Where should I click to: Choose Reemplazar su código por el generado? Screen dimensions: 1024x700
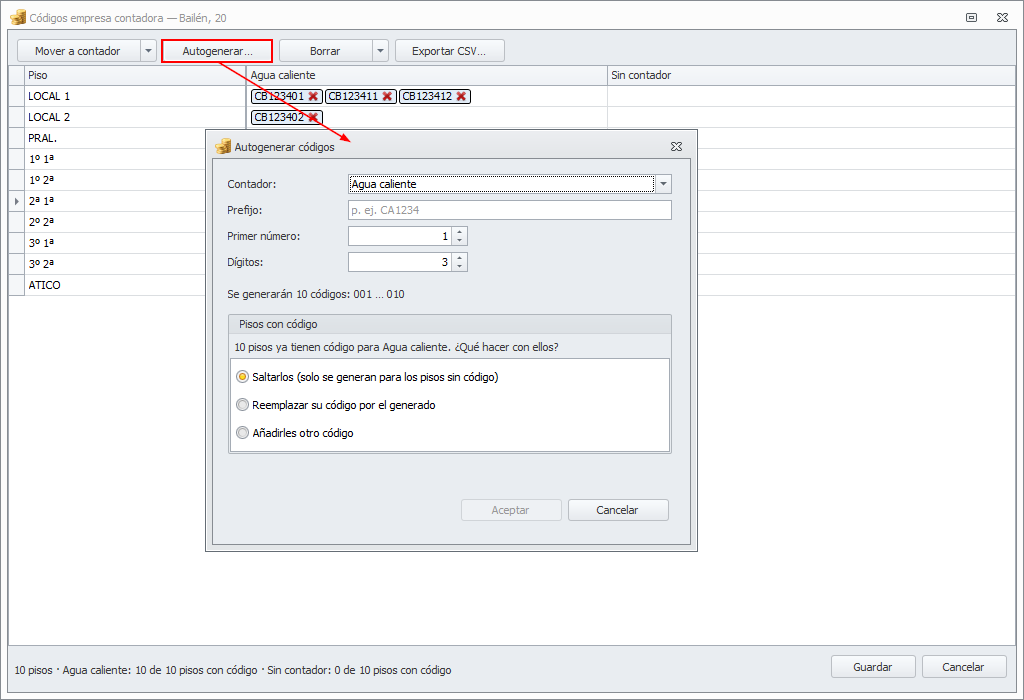(242, 405)
